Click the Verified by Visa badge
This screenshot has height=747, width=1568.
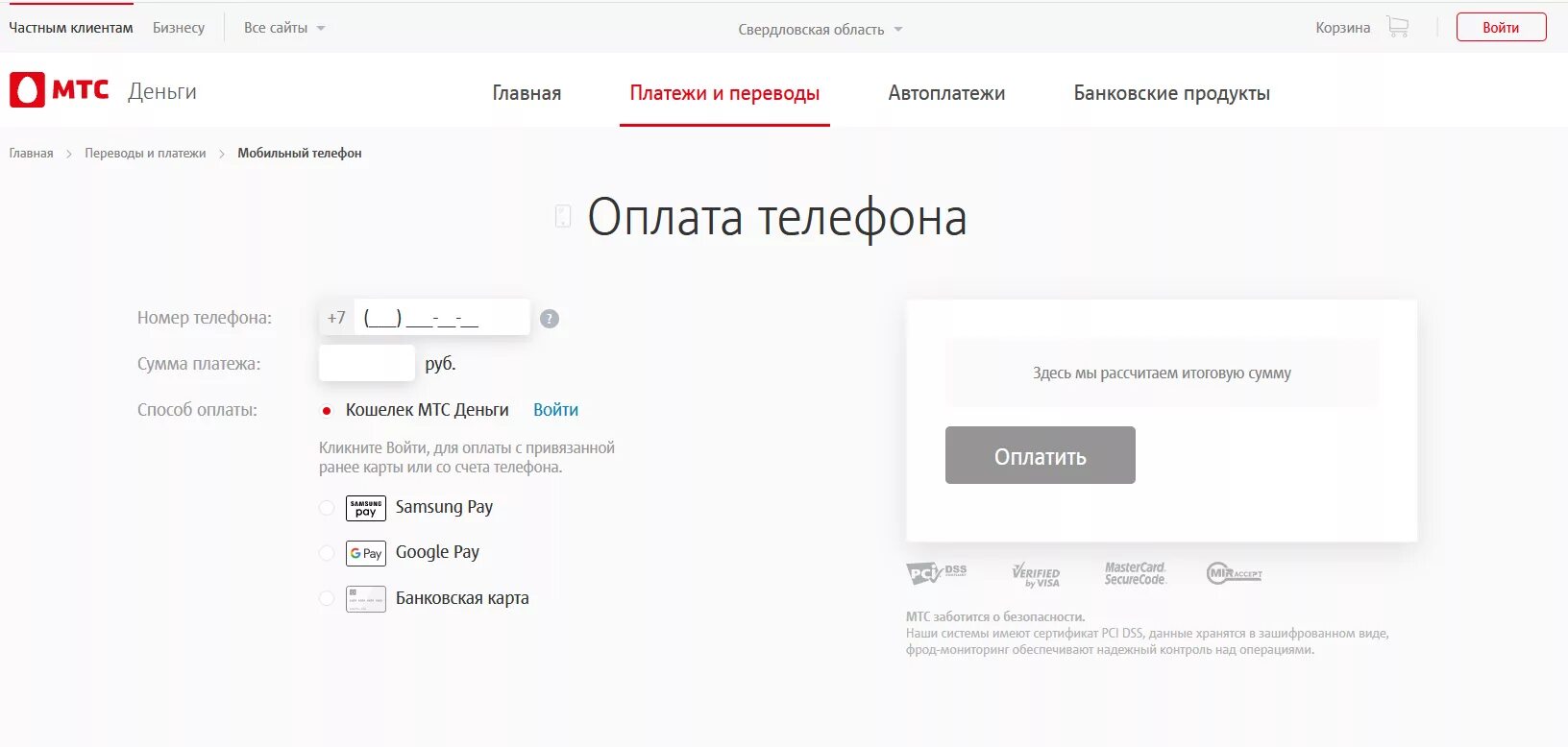point(1036,575)
